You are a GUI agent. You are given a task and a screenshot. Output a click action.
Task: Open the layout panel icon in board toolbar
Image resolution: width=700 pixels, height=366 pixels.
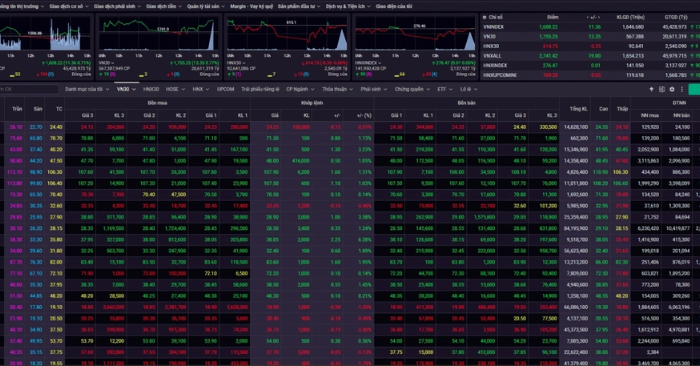coord(662,89)
